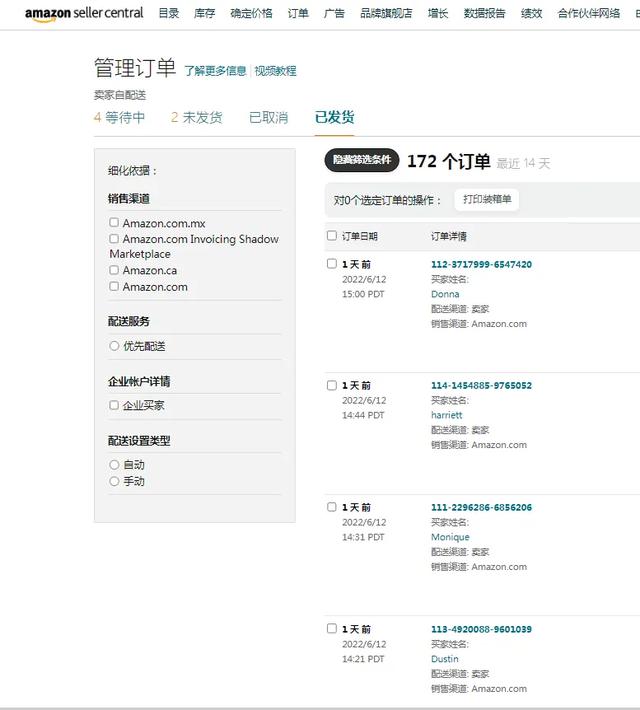This screenshot has width=640, height=710.
Task: Open buyer Monique's link
Action: (450, 537)
